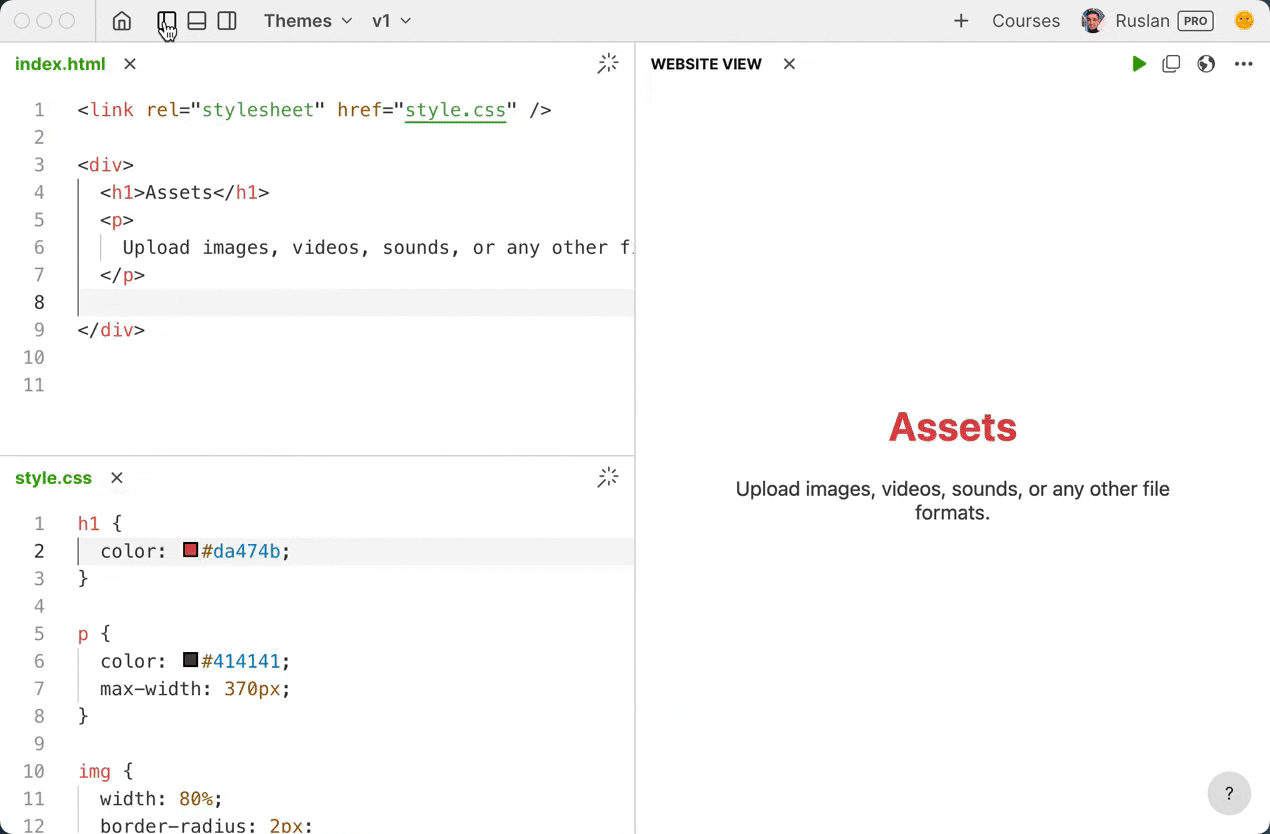Select the index.html tab
Screen dimensions: 1270x834
(x=60, y=64)
